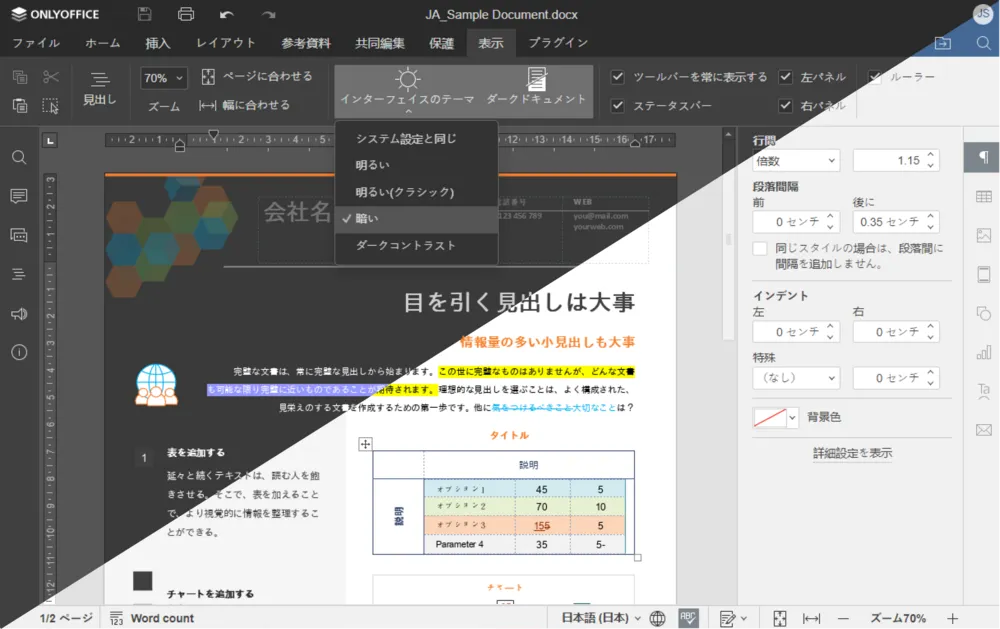Open the comments panel in left sidebar
This screenshot has height=629, width=1000.
pyautogui.click(x=19, y=196)
